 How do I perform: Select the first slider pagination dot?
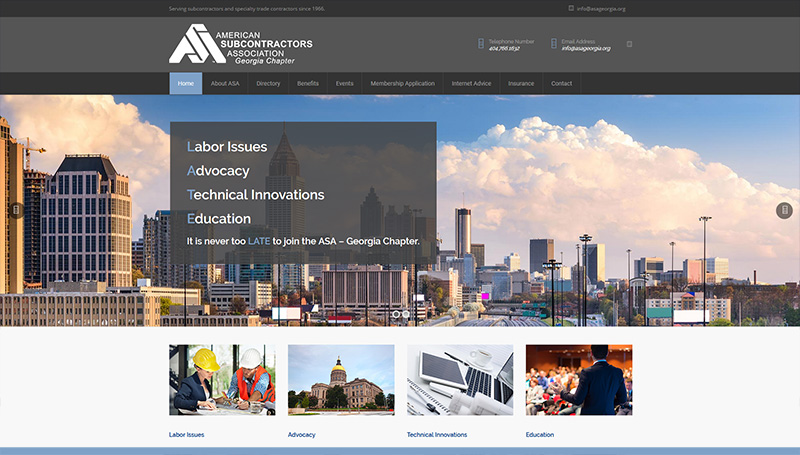tap(396, 314)
